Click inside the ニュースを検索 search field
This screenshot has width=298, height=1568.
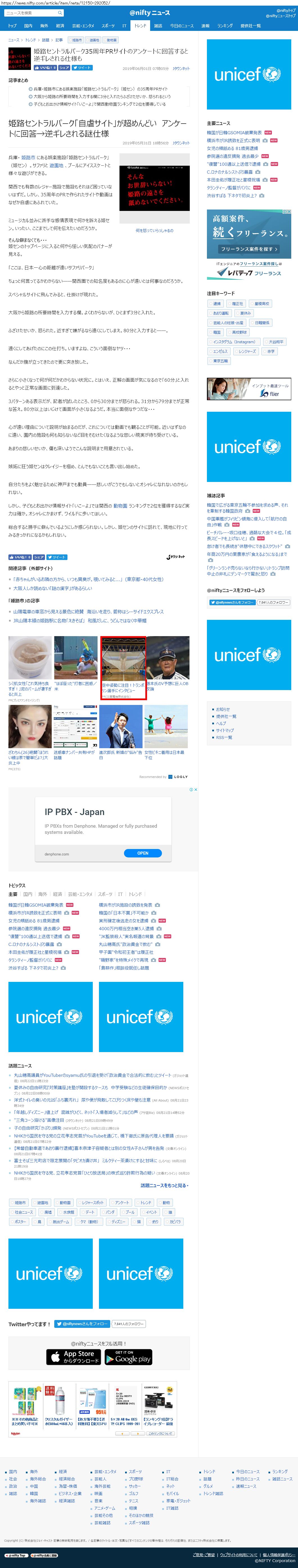click(30, 12)
